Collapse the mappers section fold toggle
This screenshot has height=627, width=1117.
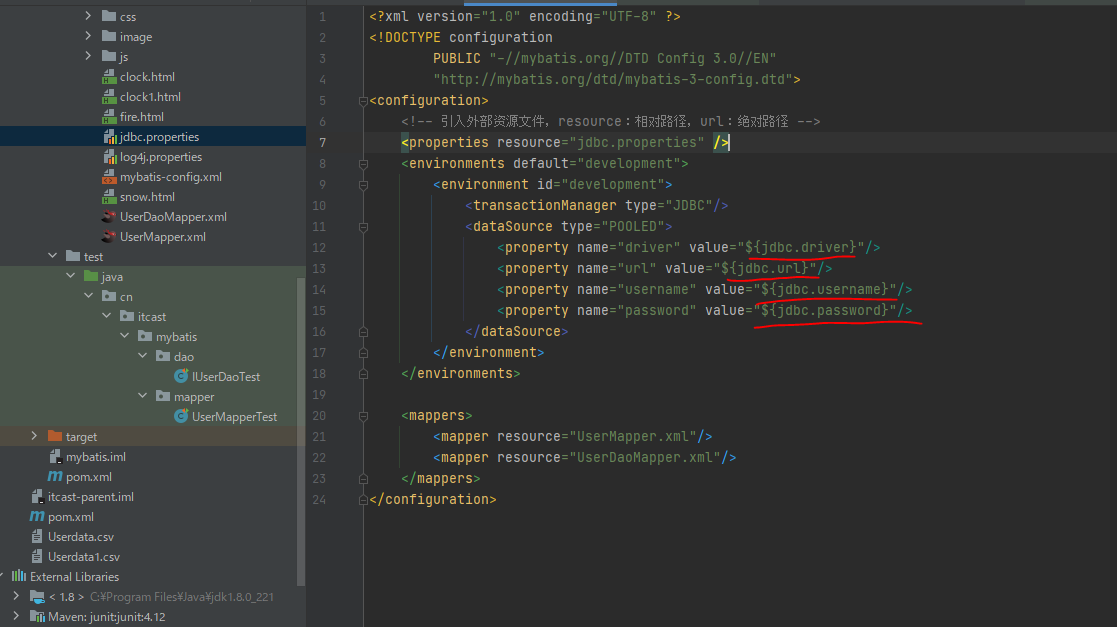coord(362,415)
